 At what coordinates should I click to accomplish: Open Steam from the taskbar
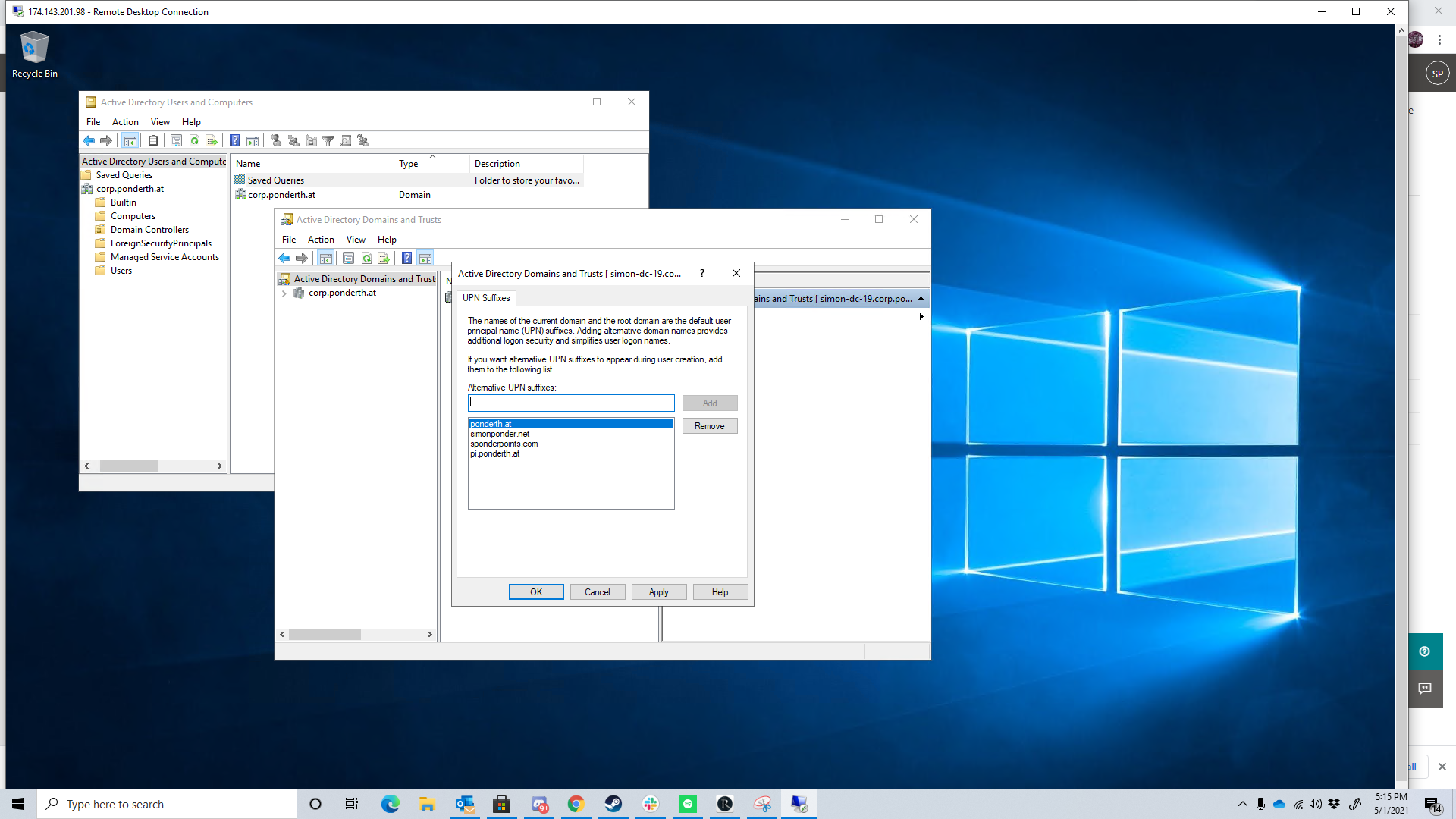click(x=613, y=804)
